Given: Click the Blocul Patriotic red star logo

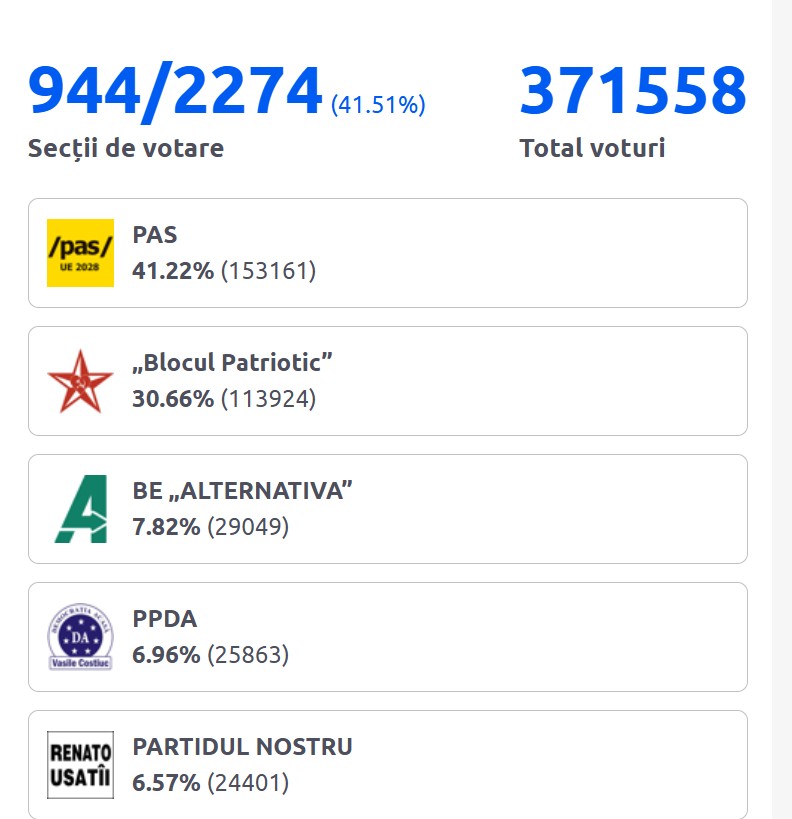Looking at the screenshot, I should [x=80, y=381].
